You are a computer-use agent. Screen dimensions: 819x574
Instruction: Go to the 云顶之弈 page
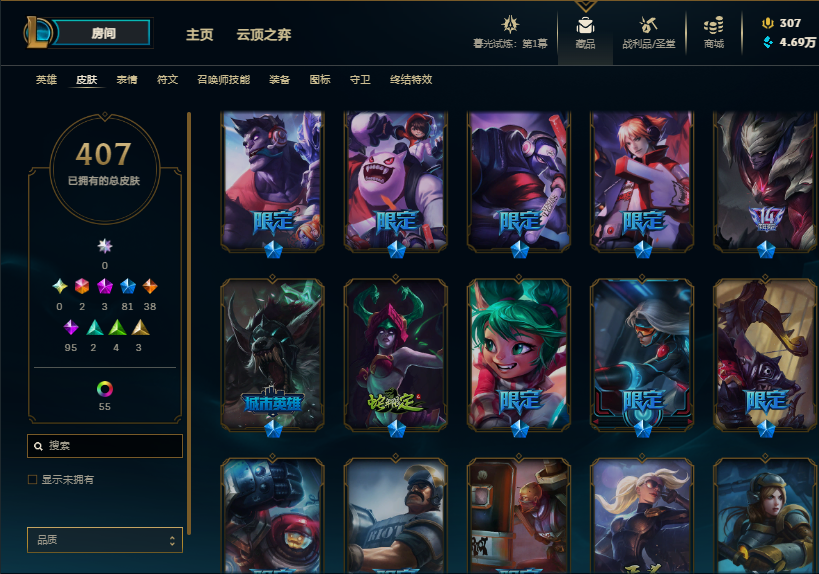tap(264, 34)
